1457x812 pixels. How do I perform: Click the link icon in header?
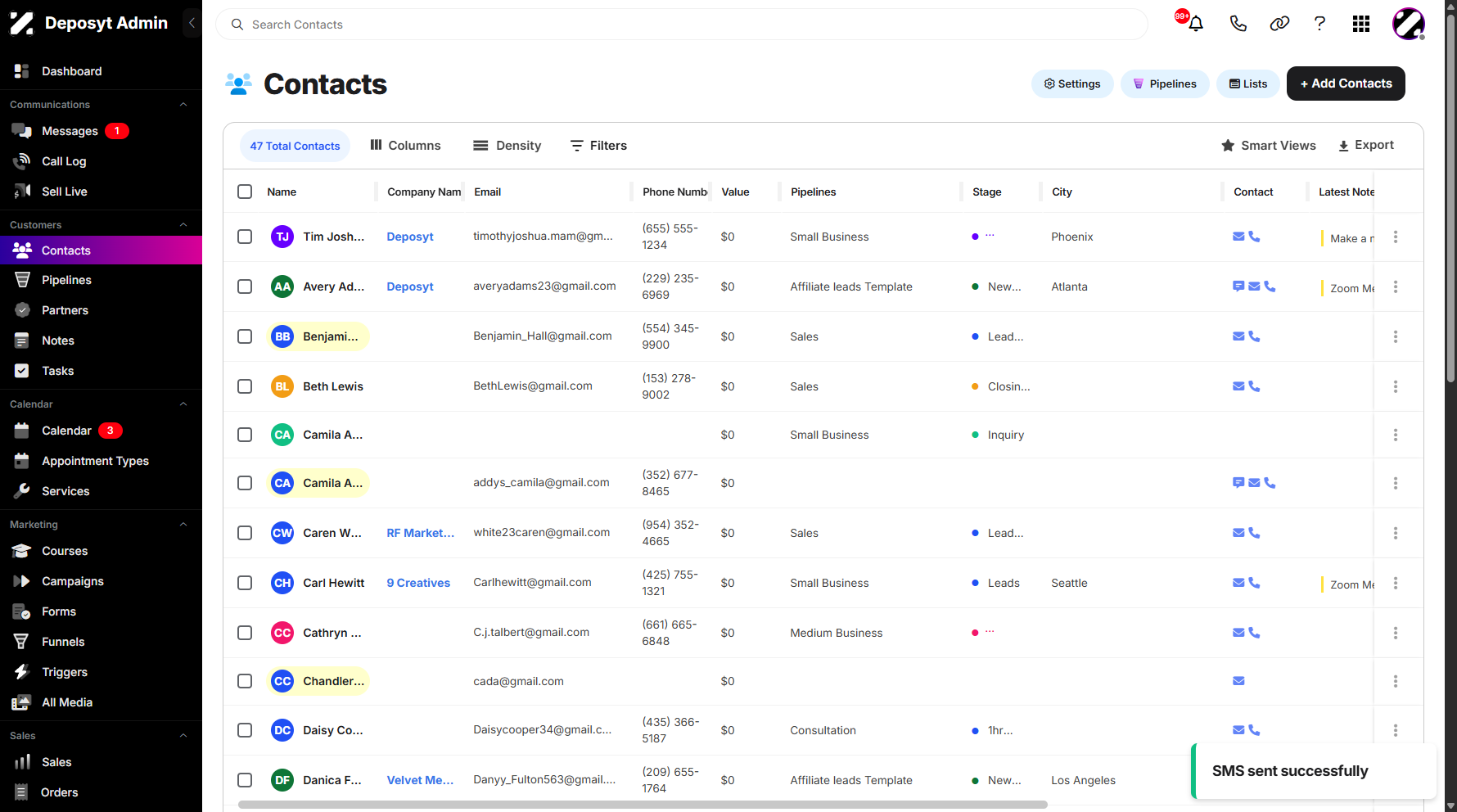[1279, 24]
